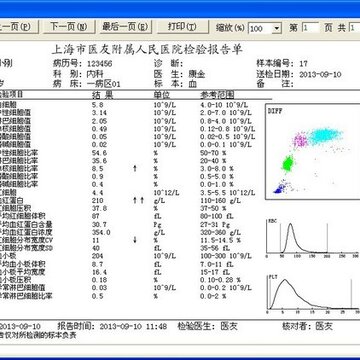Select the reference range 11.5-14.5 %
Viewport: 360px width, 360px height.
pos(220,240)
